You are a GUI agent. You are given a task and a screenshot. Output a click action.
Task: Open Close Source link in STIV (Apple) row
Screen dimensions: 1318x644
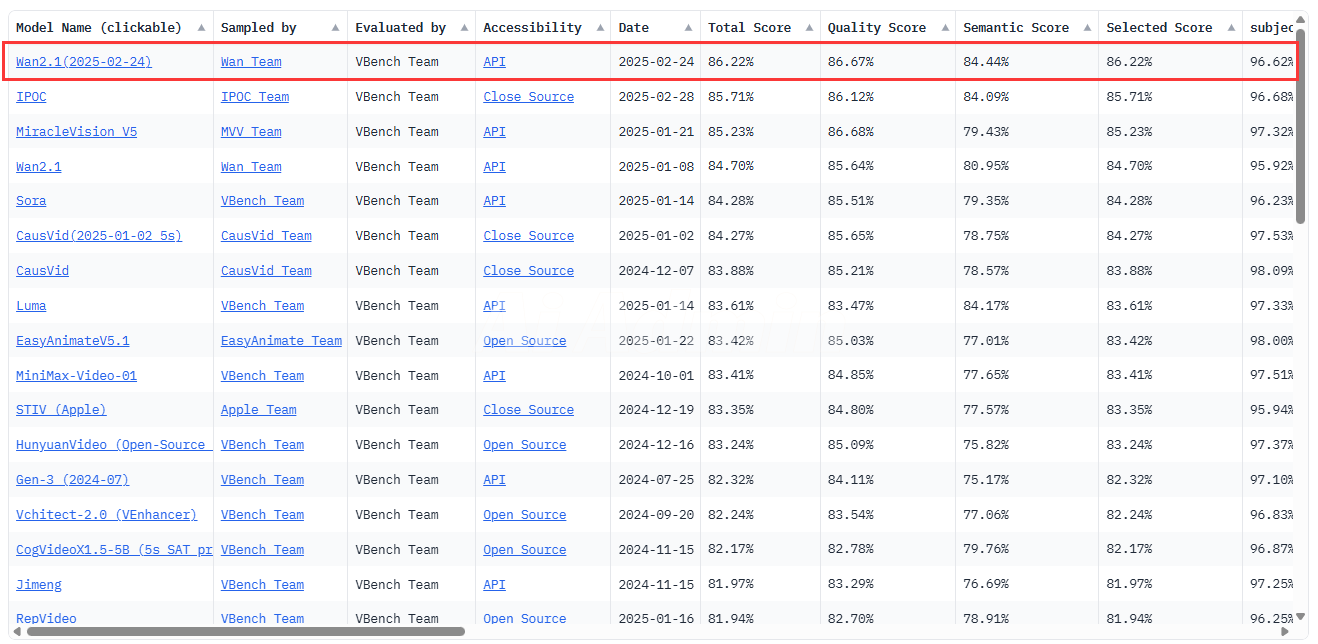[528, 410]
